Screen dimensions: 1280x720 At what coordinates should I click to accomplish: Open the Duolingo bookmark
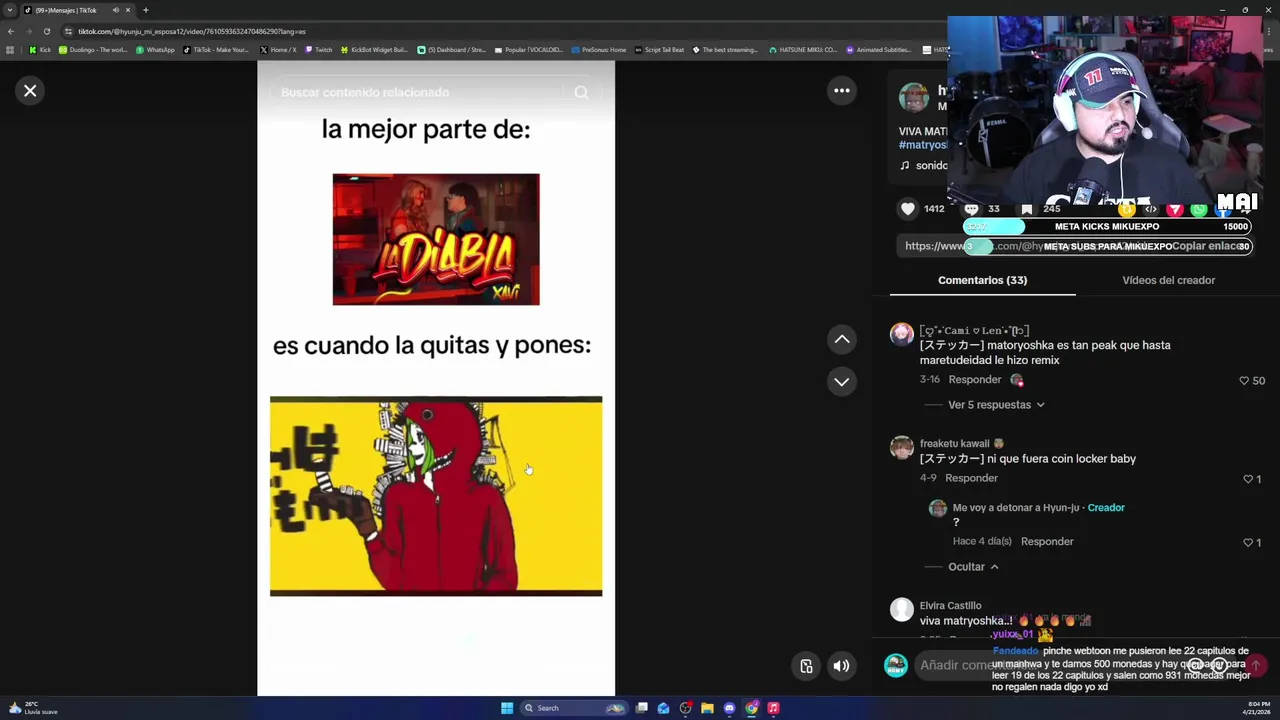93,50
